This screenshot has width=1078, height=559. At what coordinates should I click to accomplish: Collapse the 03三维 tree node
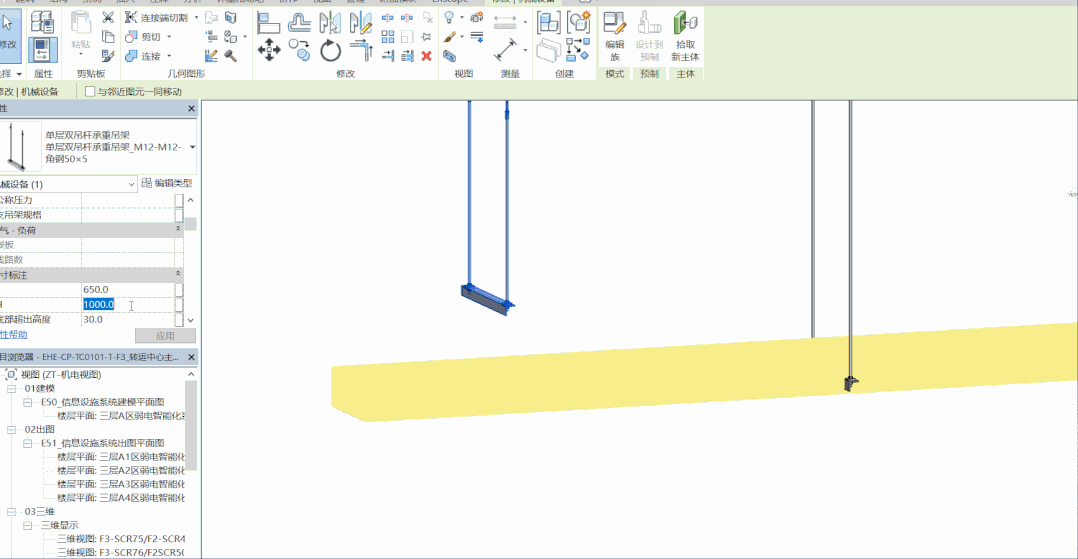(12, 512)
